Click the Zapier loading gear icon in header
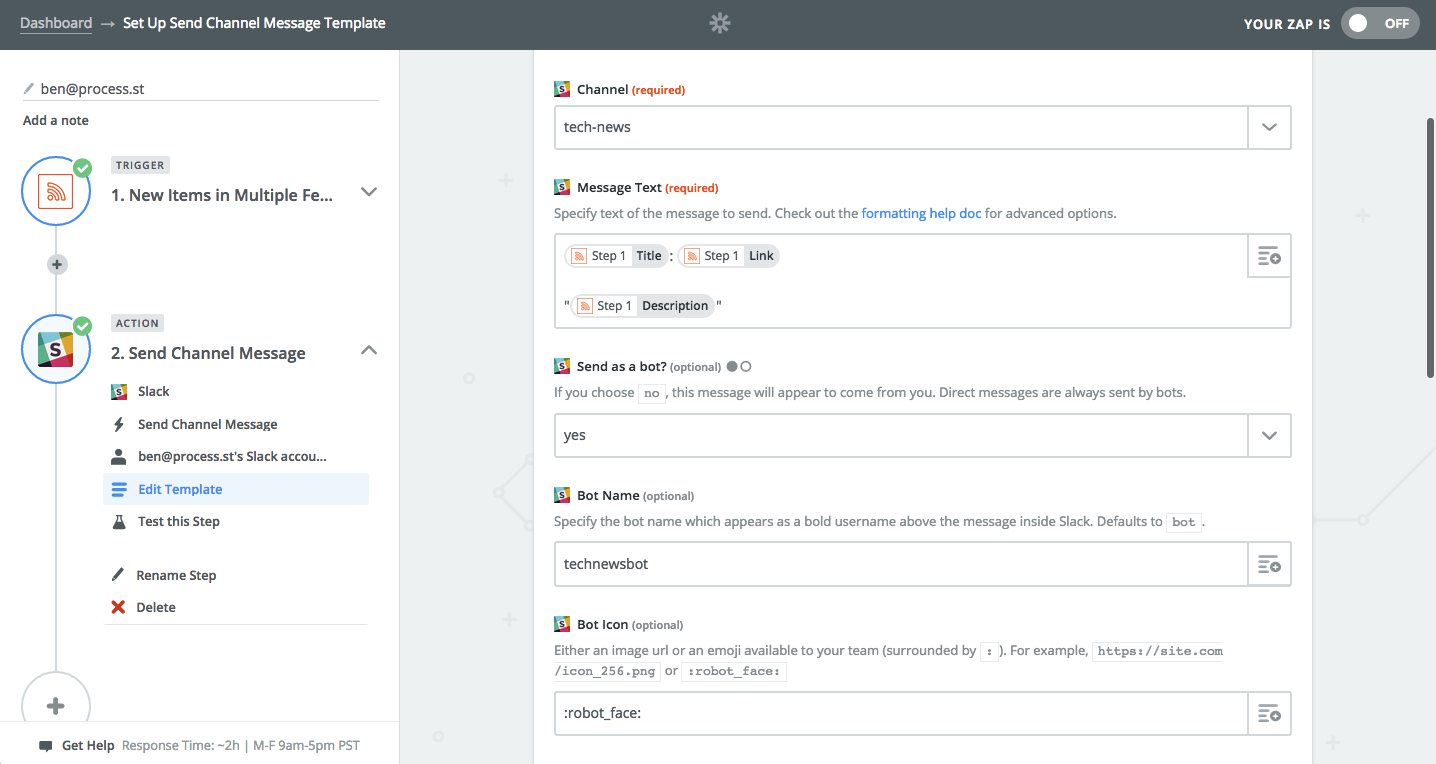Viewport: 1436px width, 764px height. (719, 23)
